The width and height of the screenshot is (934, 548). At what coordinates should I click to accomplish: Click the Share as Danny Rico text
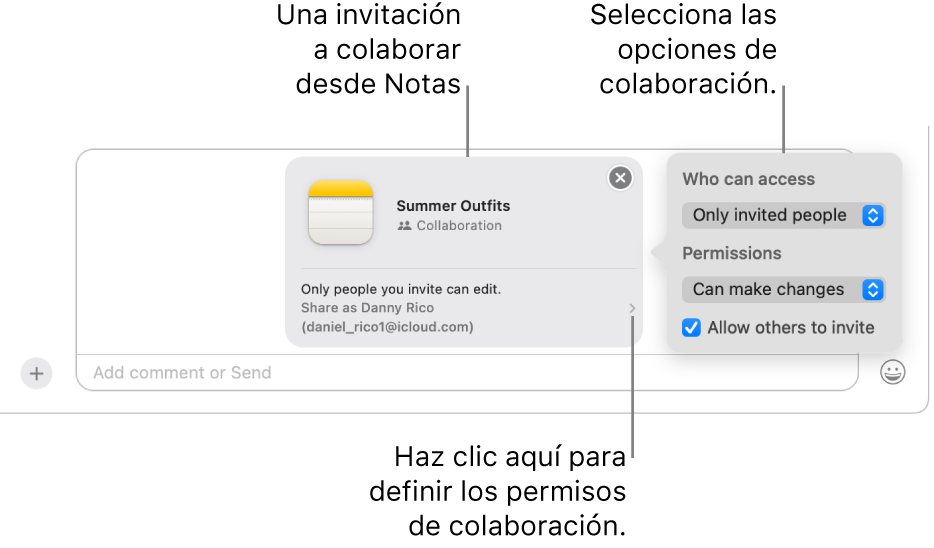[x=367, y=308]
